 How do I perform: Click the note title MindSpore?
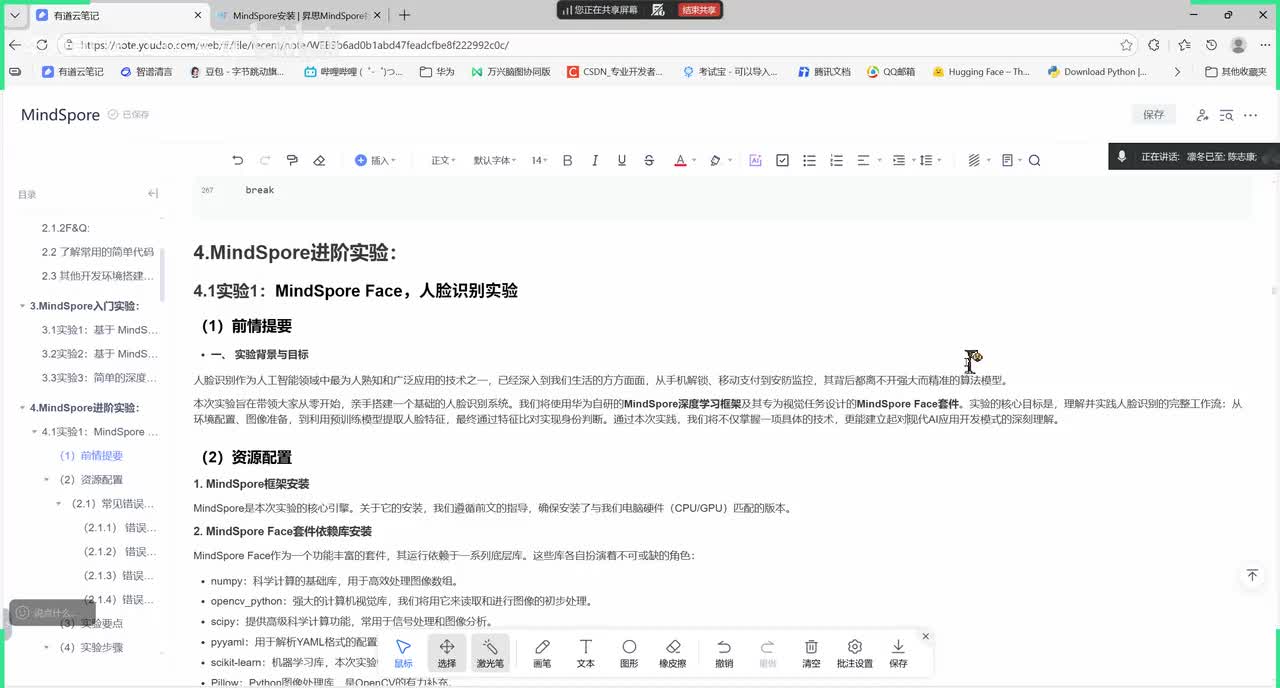60,115
